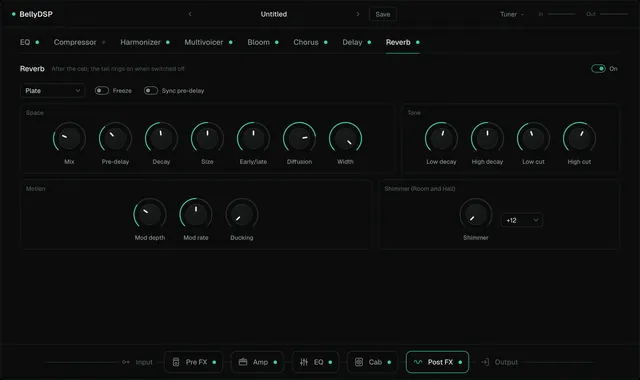Click the Input arrow icon
The image size is (640, 380).
coord(126,362)
